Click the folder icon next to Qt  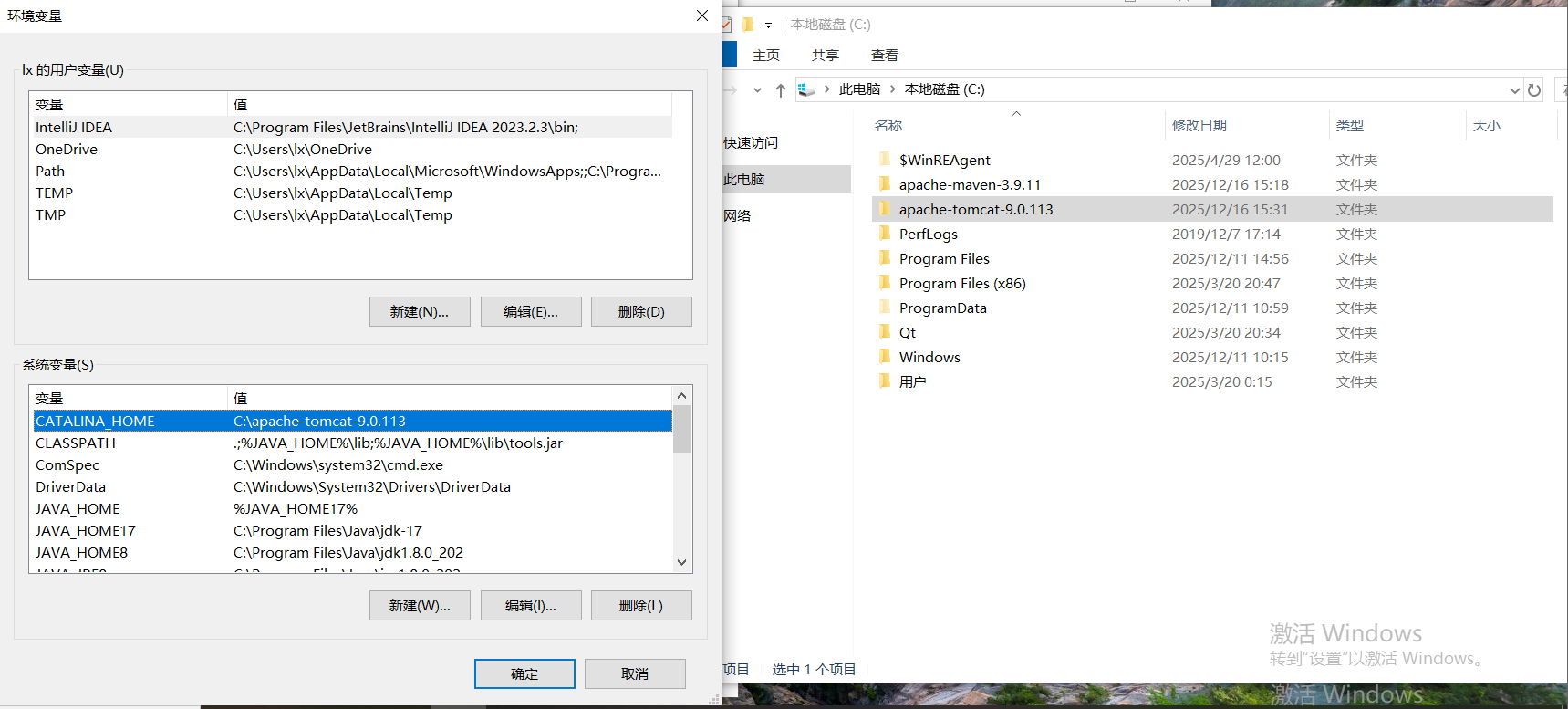[884, 332]
